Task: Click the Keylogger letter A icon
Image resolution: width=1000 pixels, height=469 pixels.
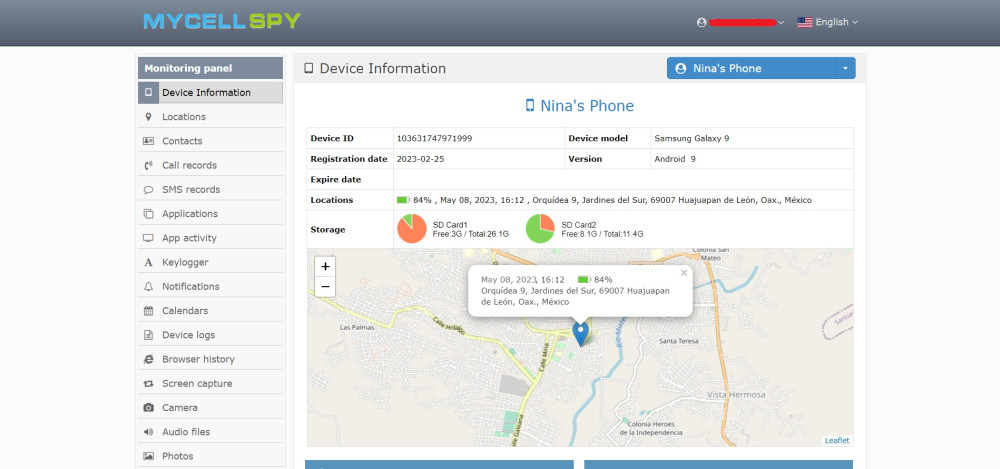Action: click(x=149, y=262)
